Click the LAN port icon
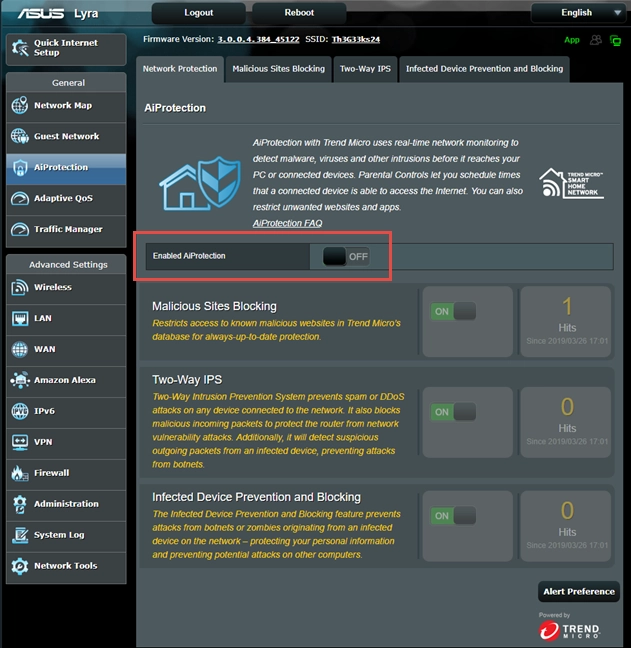631x648 pixels. coord(20,318)
